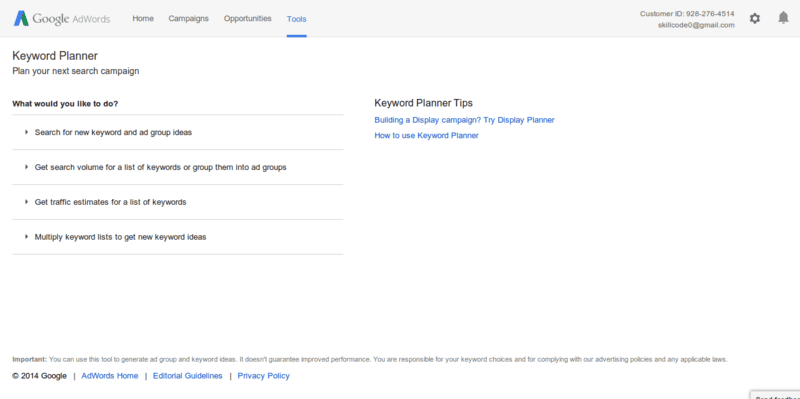Expand Multiply keyword lists option

pos(178,237)
